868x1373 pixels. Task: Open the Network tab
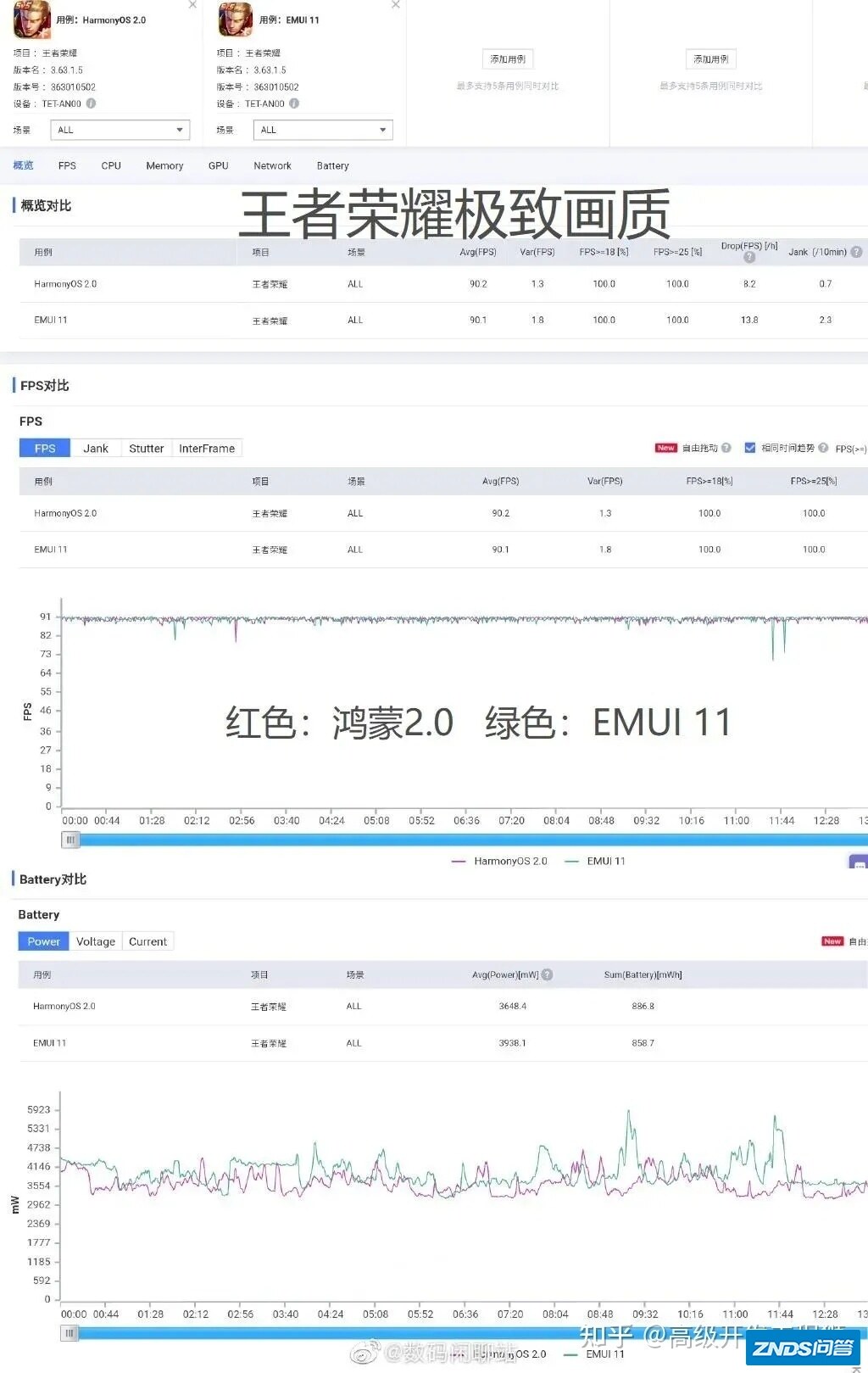coord(272,166)
